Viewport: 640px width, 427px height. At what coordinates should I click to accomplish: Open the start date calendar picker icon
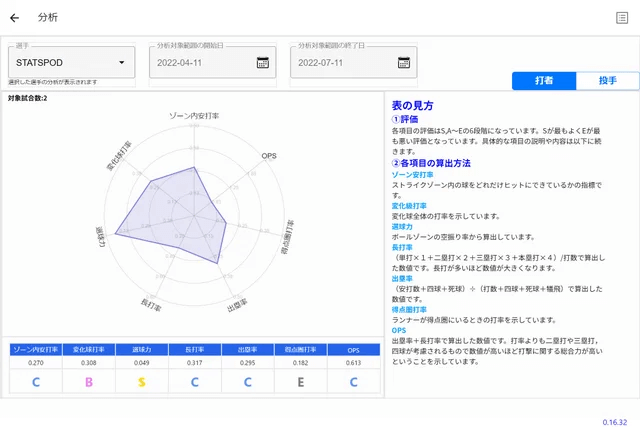[x=263, y=62]
